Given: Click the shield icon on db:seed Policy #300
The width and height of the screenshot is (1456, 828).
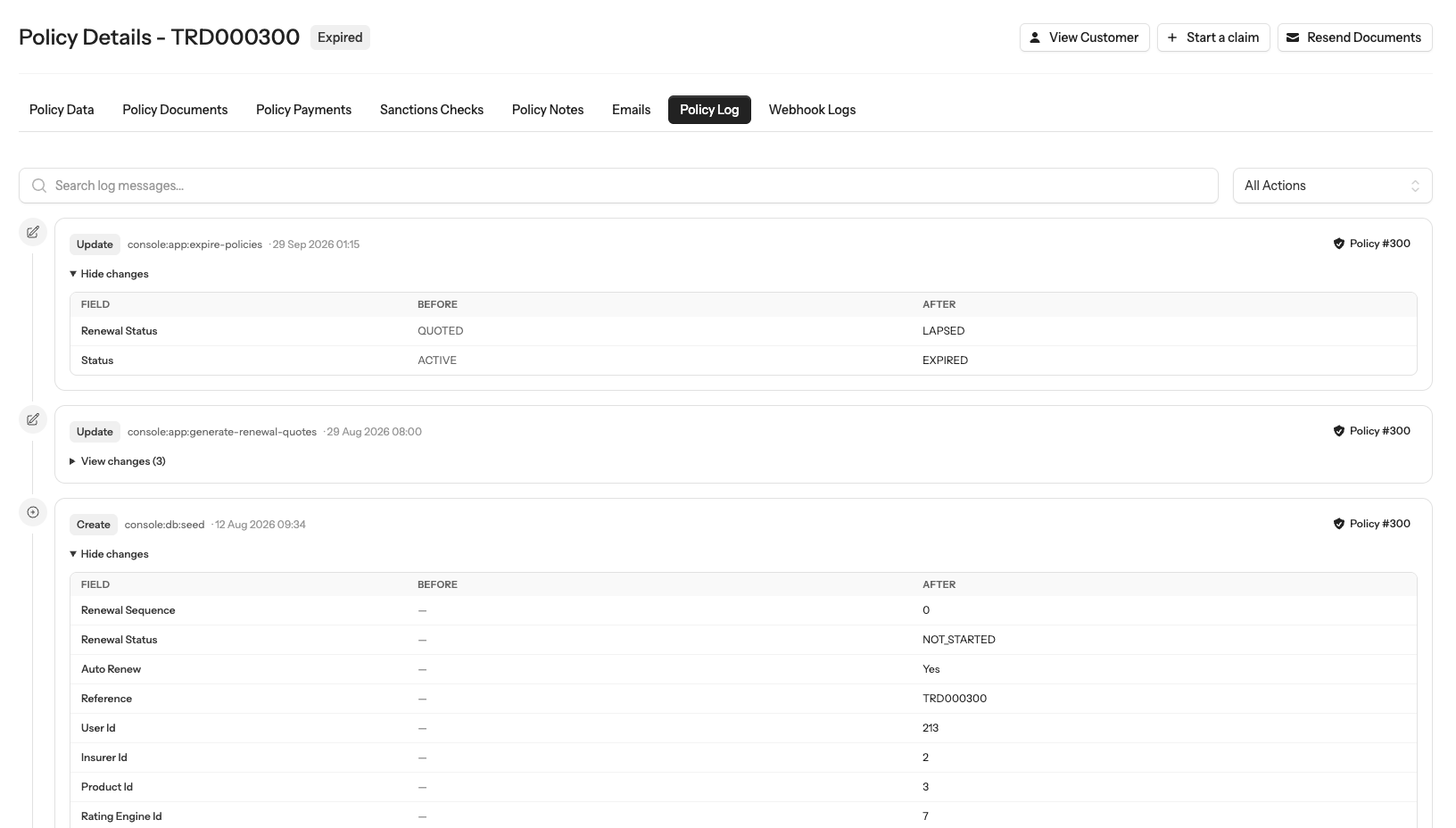Looking at the screenshot, I should coord(1338,524).
